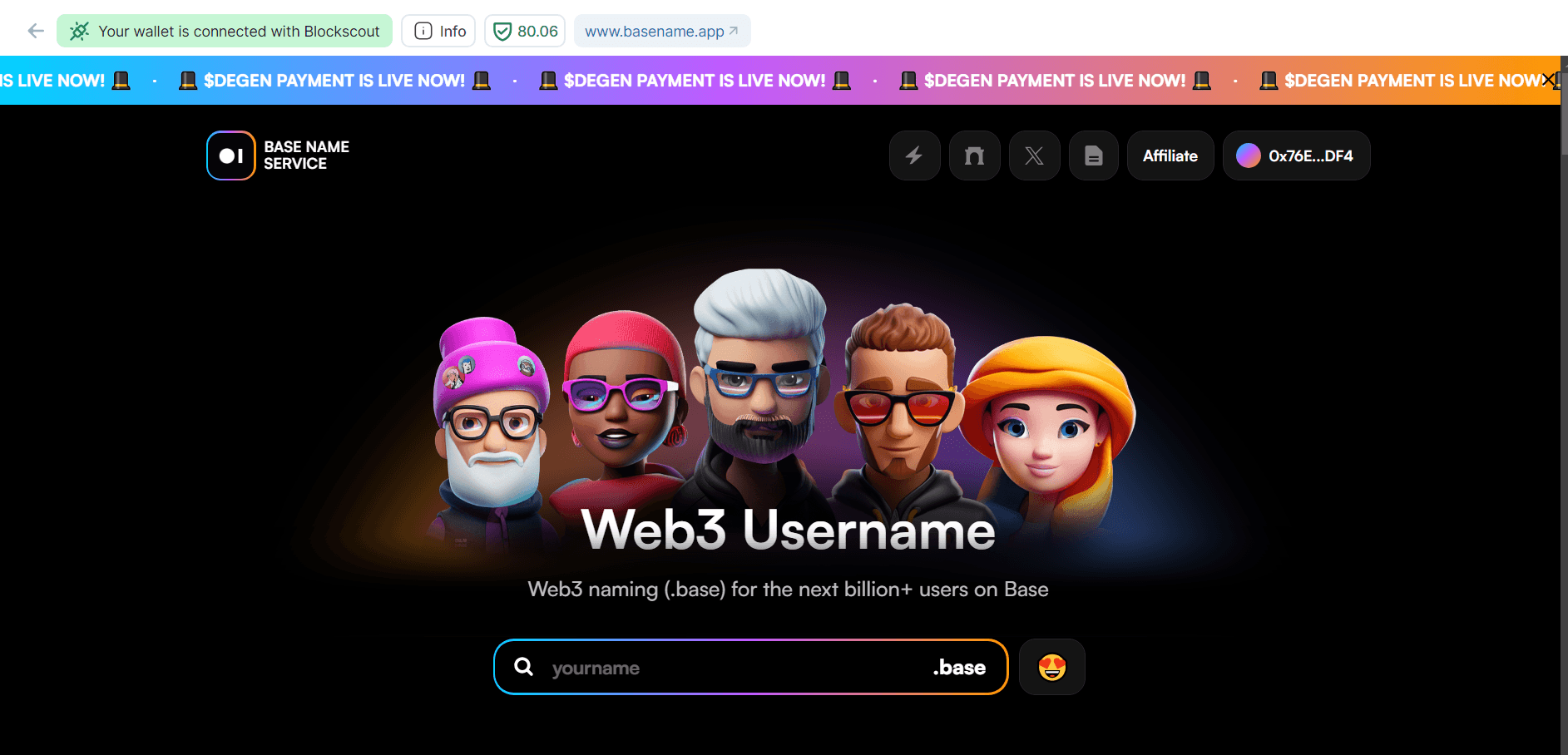This screenshot has width=1568, height=755.
Task: Open the Info button
Action: coord(439,31)
